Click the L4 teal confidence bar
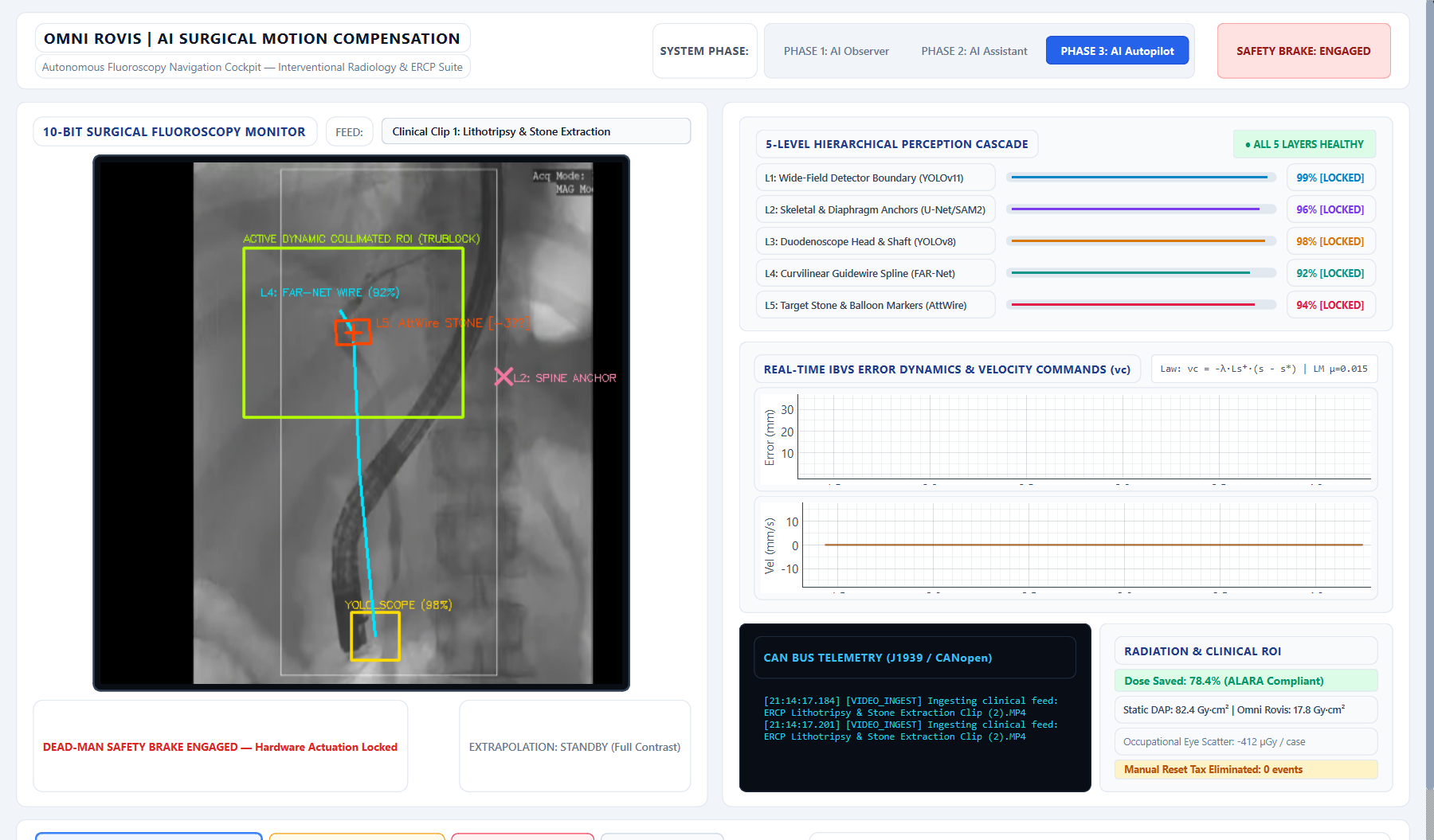1434x840 pixels. click(x=1141, y=273)
